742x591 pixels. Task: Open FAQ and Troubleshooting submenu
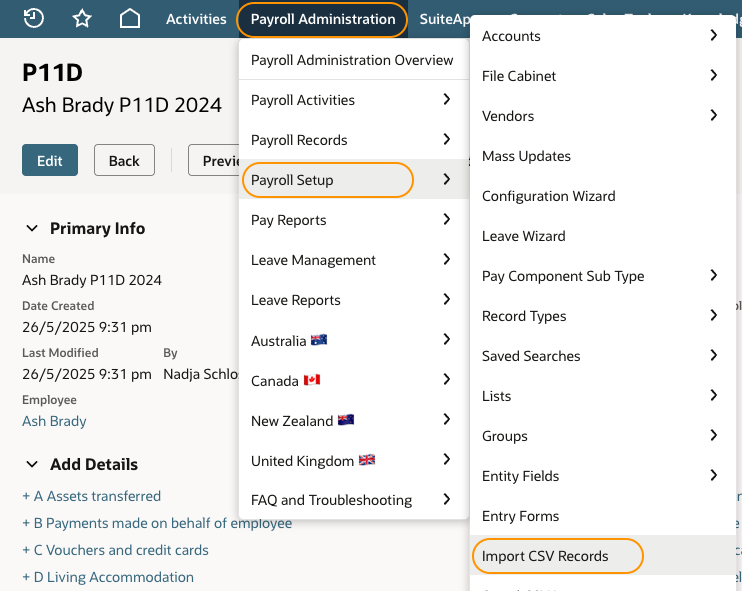[354, 500]
